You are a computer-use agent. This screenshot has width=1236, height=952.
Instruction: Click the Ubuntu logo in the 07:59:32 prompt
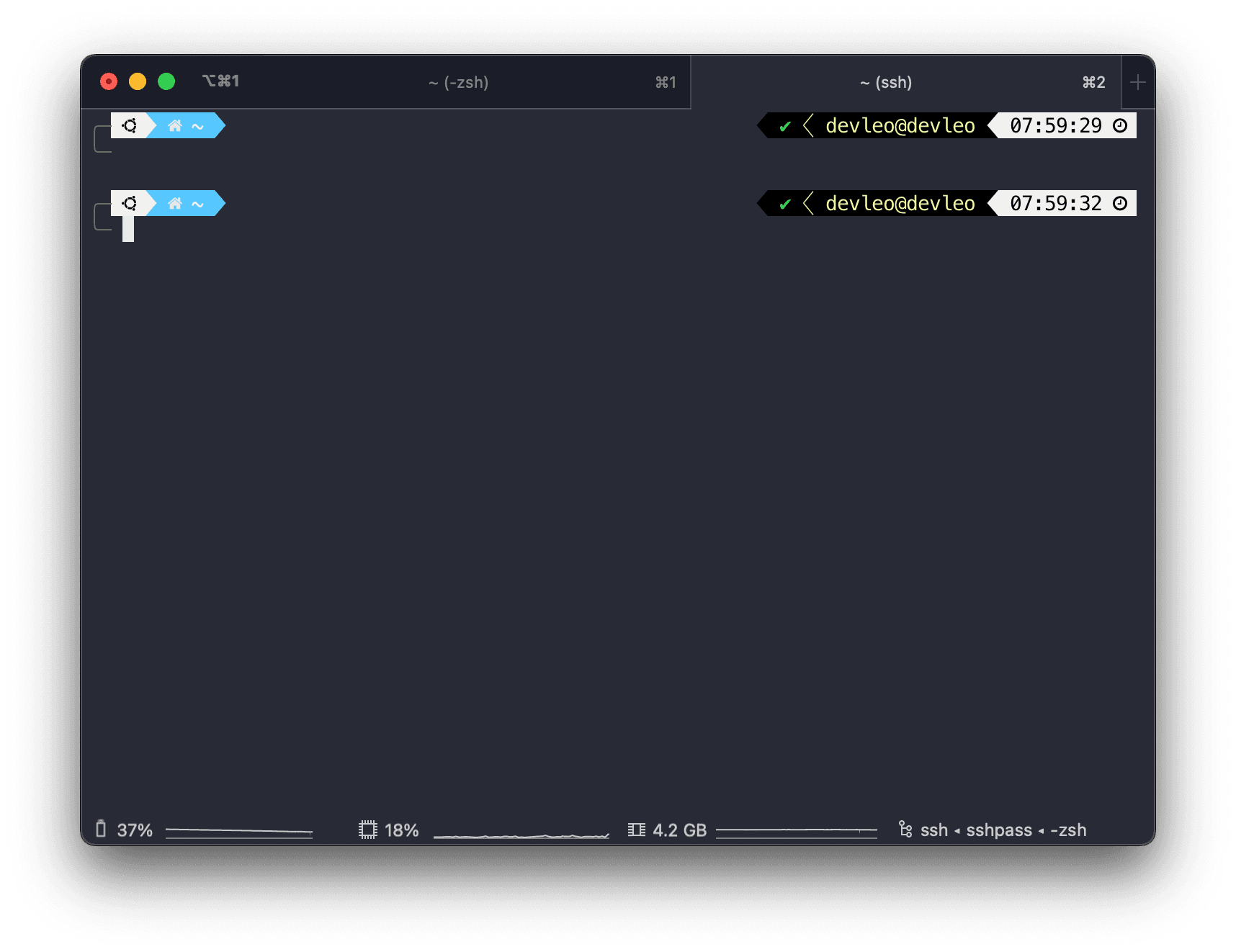[x=130, y=203]
